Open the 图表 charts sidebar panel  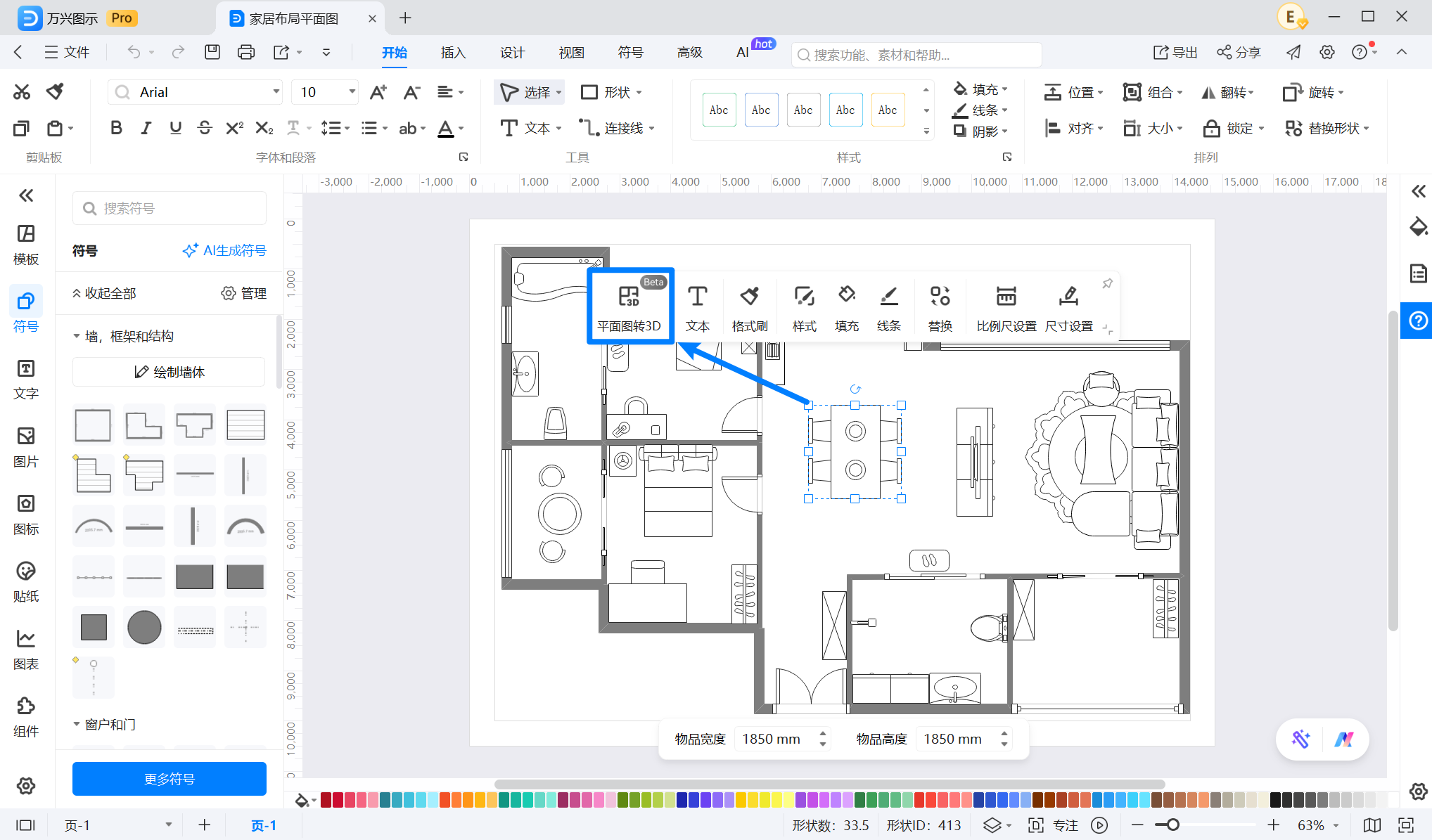[x=26, y=650]
